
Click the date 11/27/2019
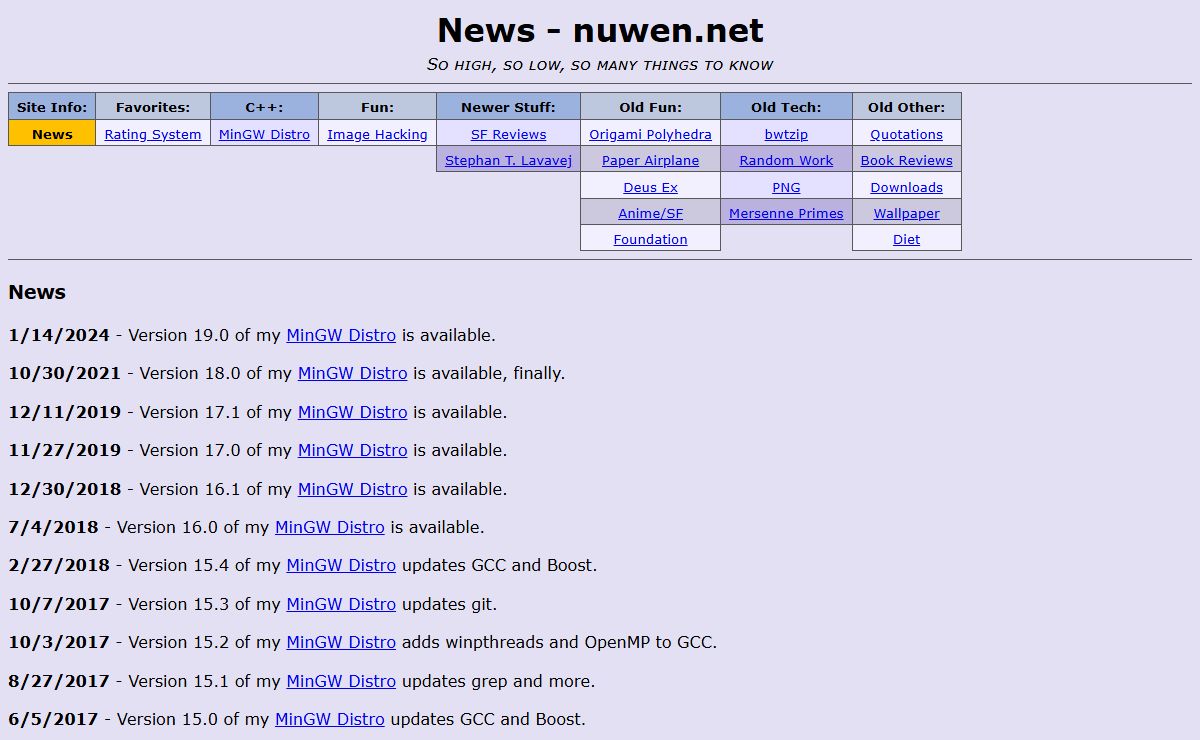(x=64, y=450)
